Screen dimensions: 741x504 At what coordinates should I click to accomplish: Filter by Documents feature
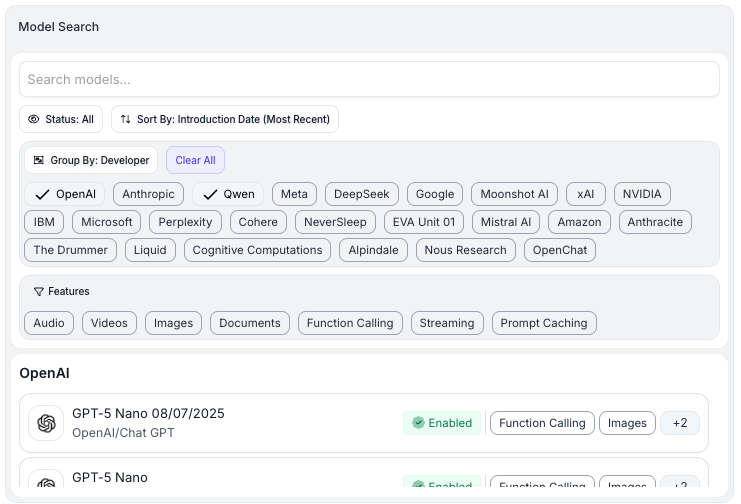[250, 323]
